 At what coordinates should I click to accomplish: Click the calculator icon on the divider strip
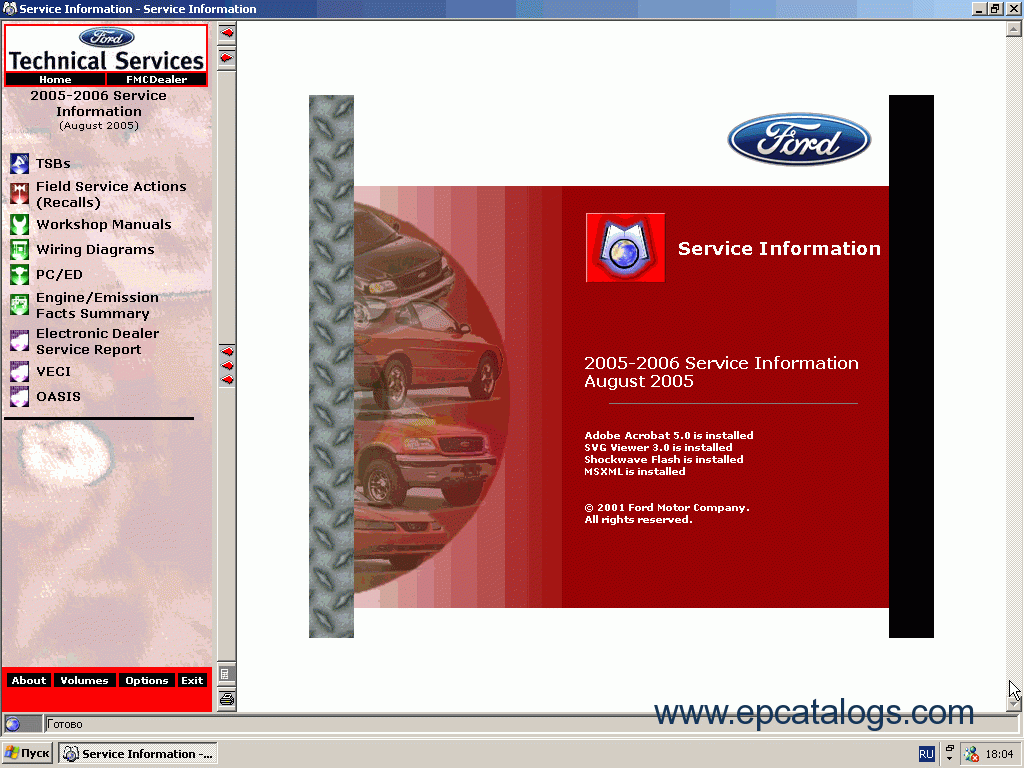coord(225,674)
